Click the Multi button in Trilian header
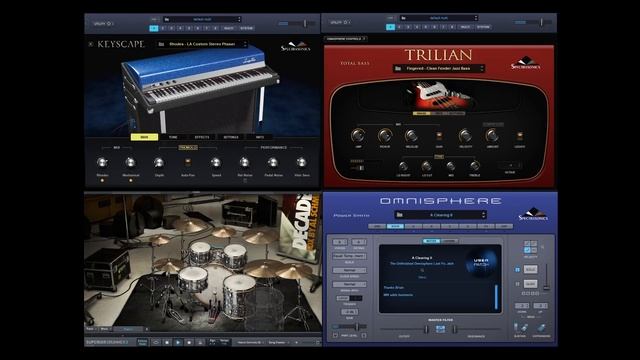This screenshot has height=360, width=640. pyautogui.click(x=465, y=27)
